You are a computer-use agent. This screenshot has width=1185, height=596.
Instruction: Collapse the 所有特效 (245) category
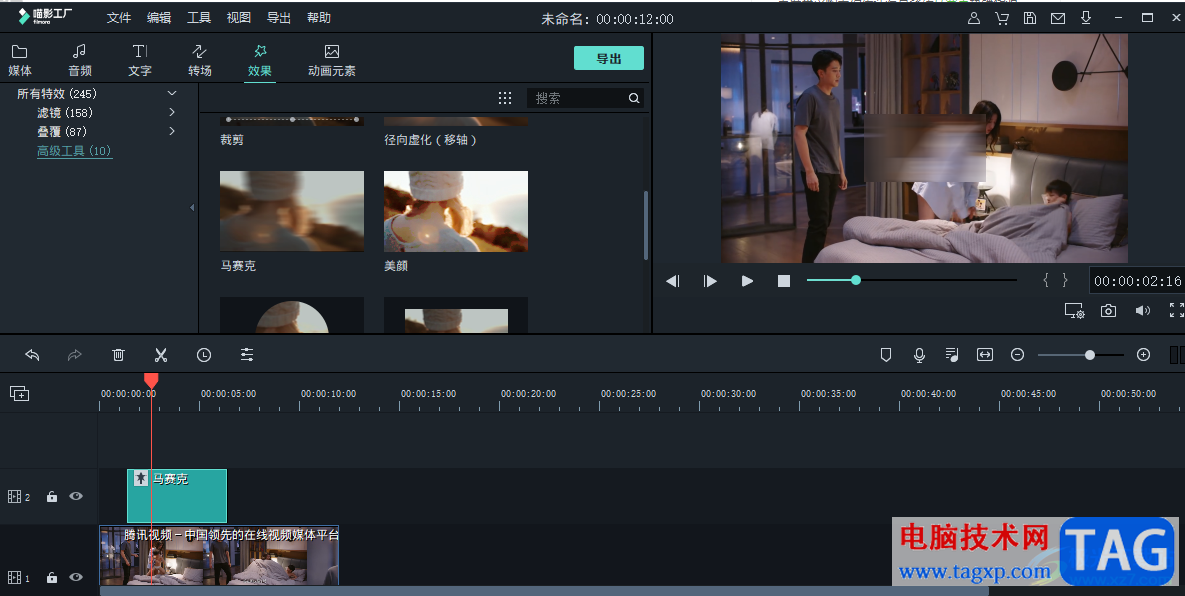(172, 93)
